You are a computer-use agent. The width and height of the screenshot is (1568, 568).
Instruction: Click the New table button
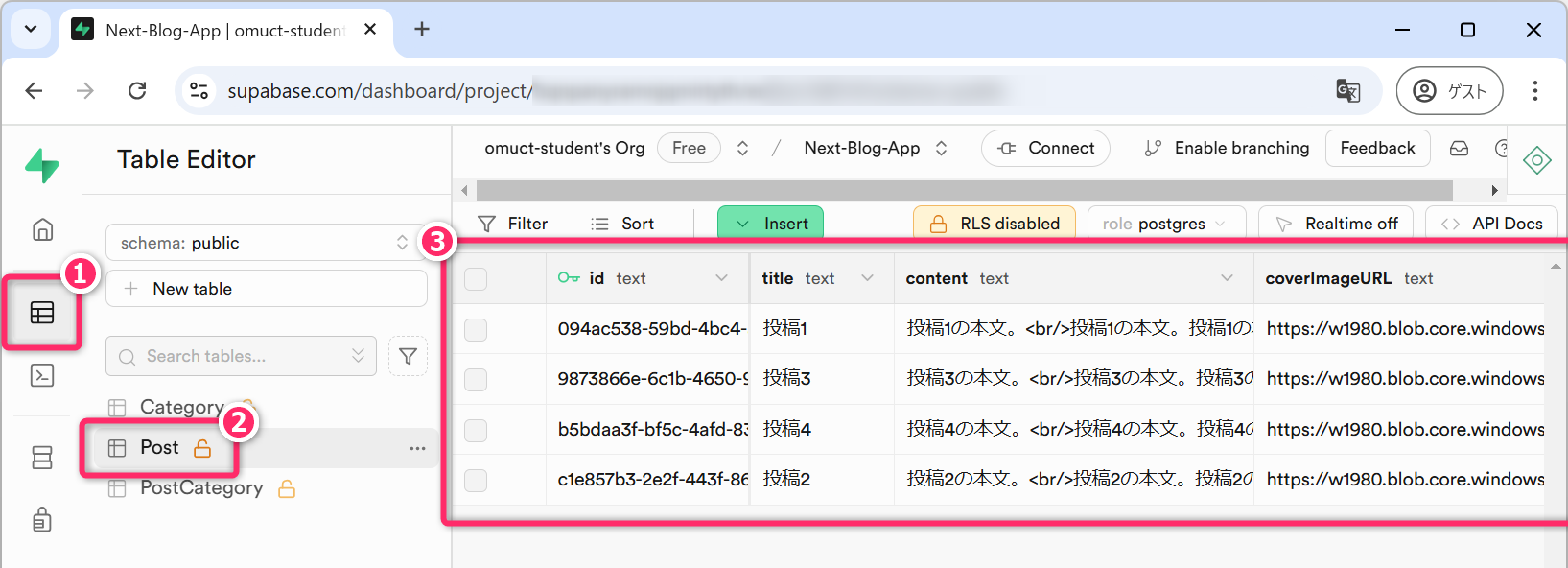[267, 289]
